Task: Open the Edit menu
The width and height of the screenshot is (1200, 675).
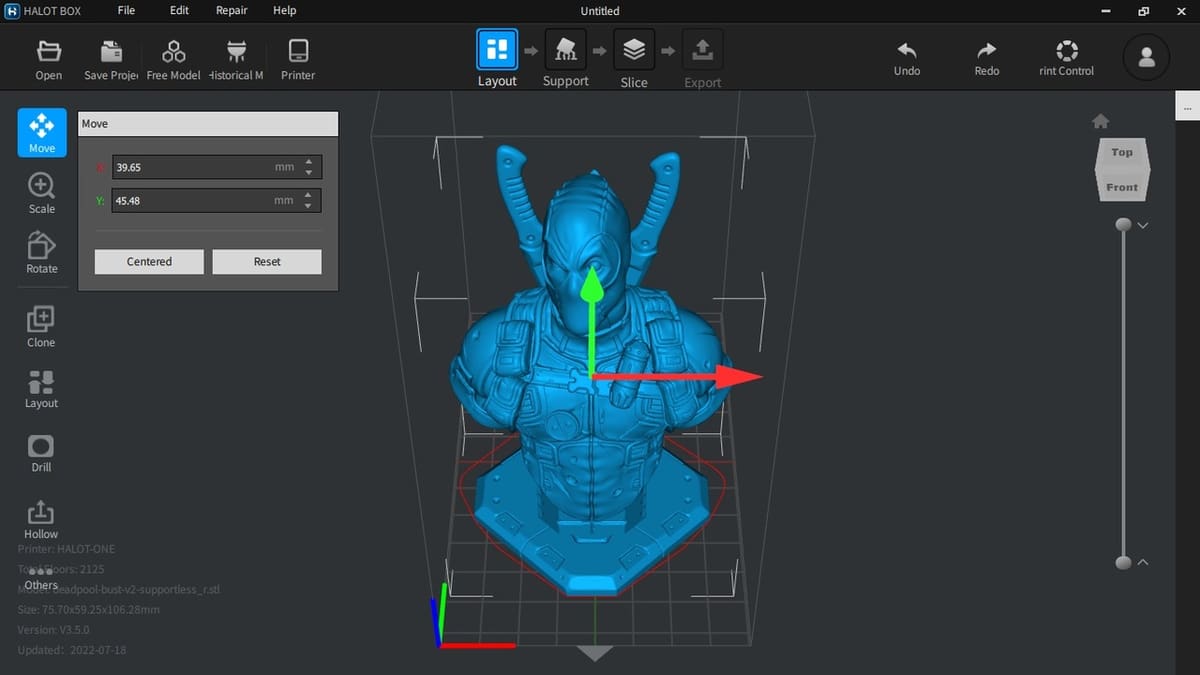Action: click(179, 10)
